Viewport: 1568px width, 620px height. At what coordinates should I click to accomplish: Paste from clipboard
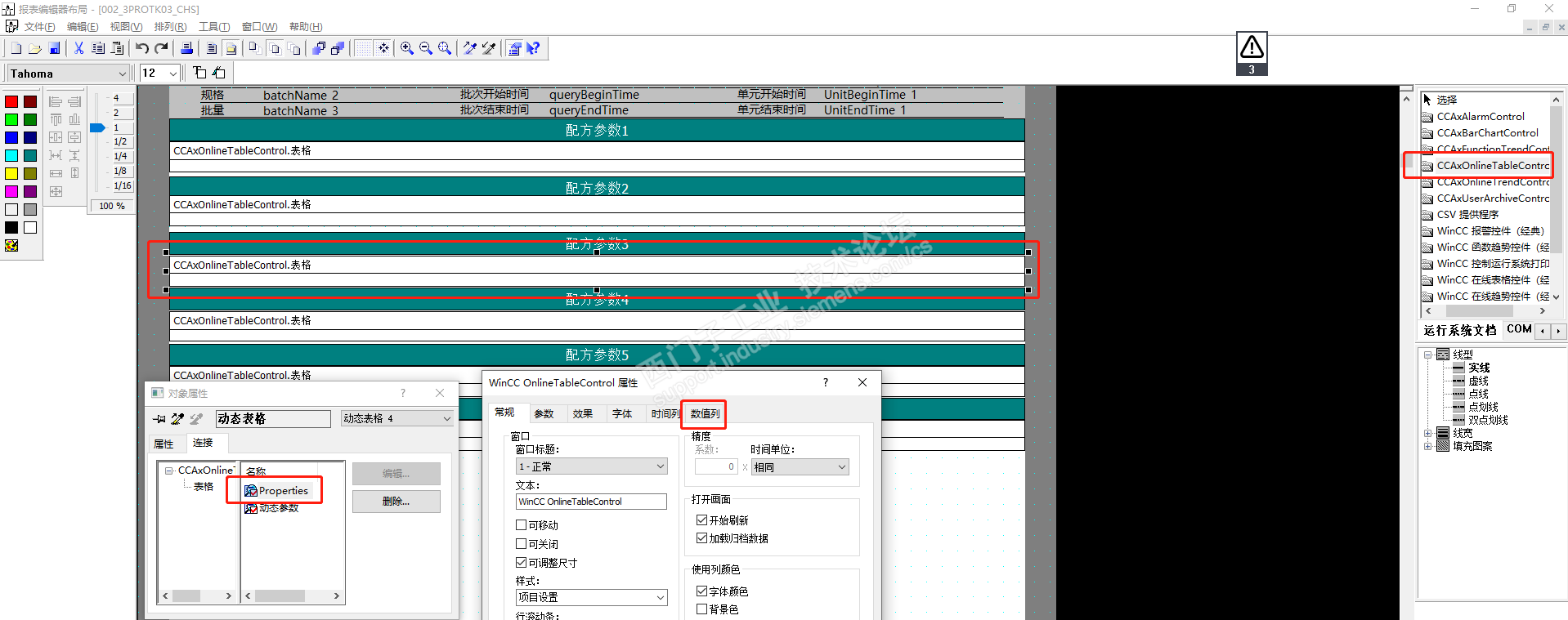118,48
